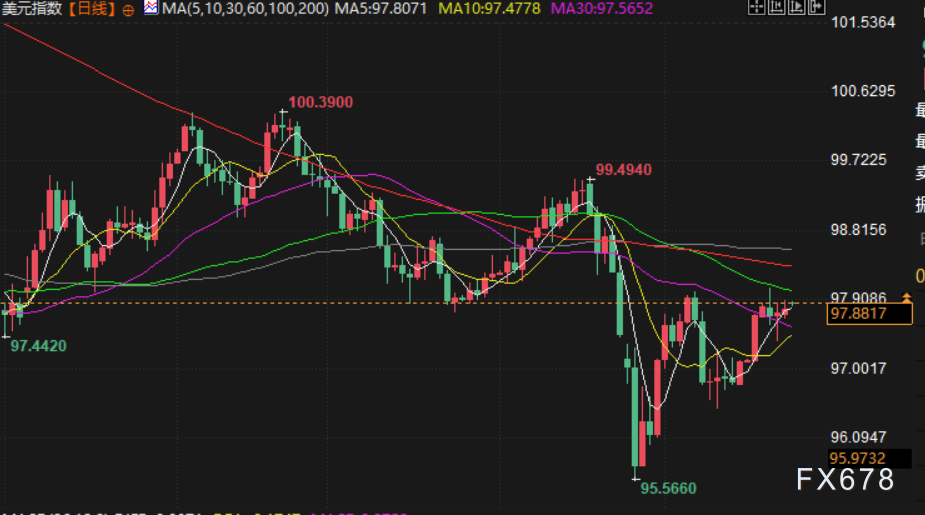Click the scroll-chart-left axis icon
The image size is (925, 515).
pyautogui.click(x=777, y=6)
